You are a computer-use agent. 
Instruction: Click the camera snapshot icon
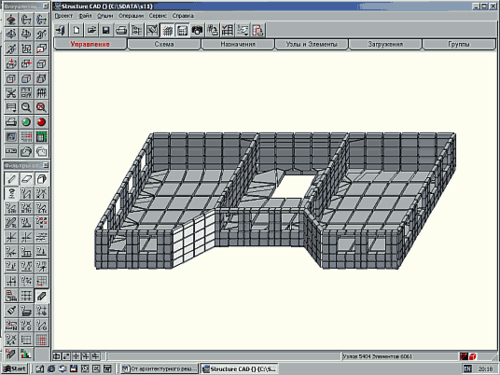(x=197, y=31)
